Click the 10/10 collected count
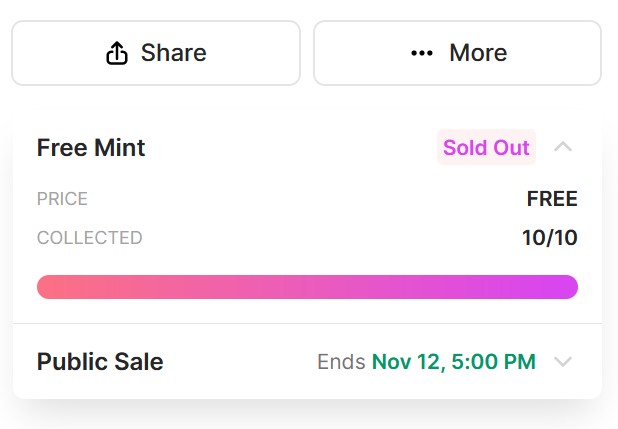The height and width of the screenshot is (429, 618). click(x=550, y=238)
